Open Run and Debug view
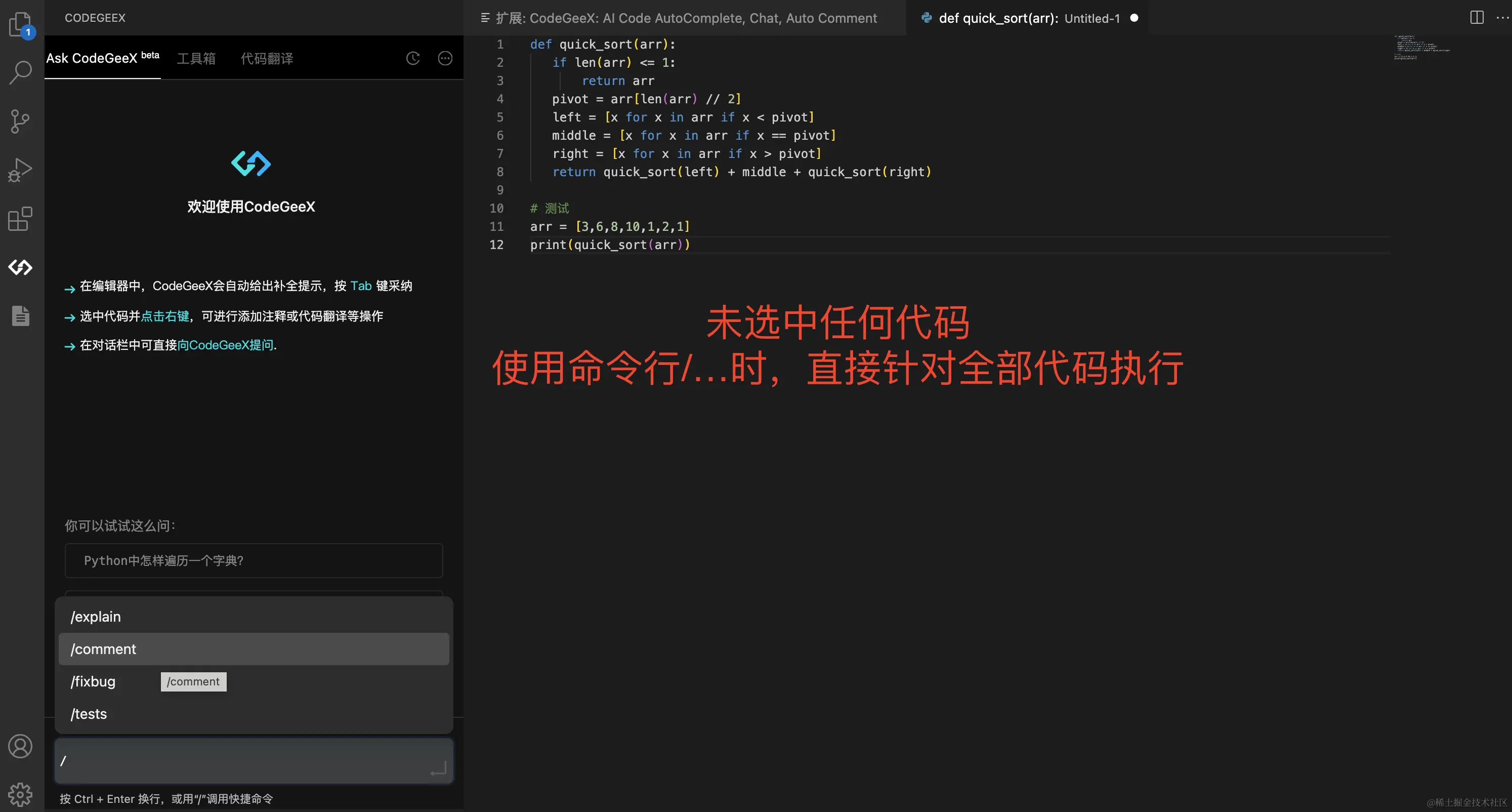Viewport: 1512px width, 812px height. (x=21, y=170)
